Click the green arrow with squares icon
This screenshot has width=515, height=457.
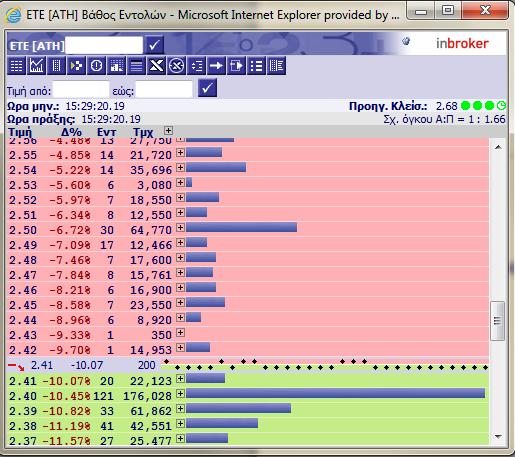click(x=76, y=65)
